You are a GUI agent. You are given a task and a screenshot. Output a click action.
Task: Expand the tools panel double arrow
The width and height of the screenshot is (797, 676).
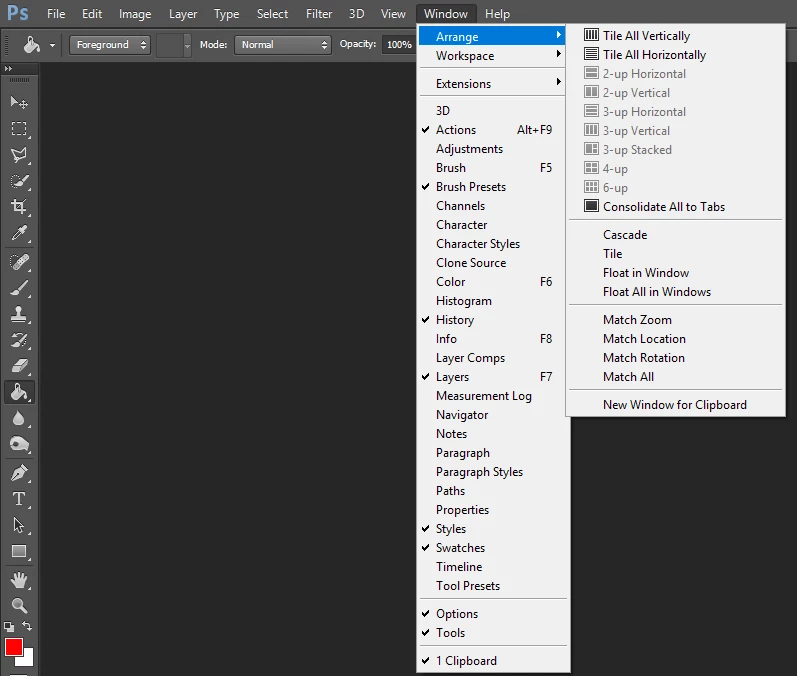(8, 69)
